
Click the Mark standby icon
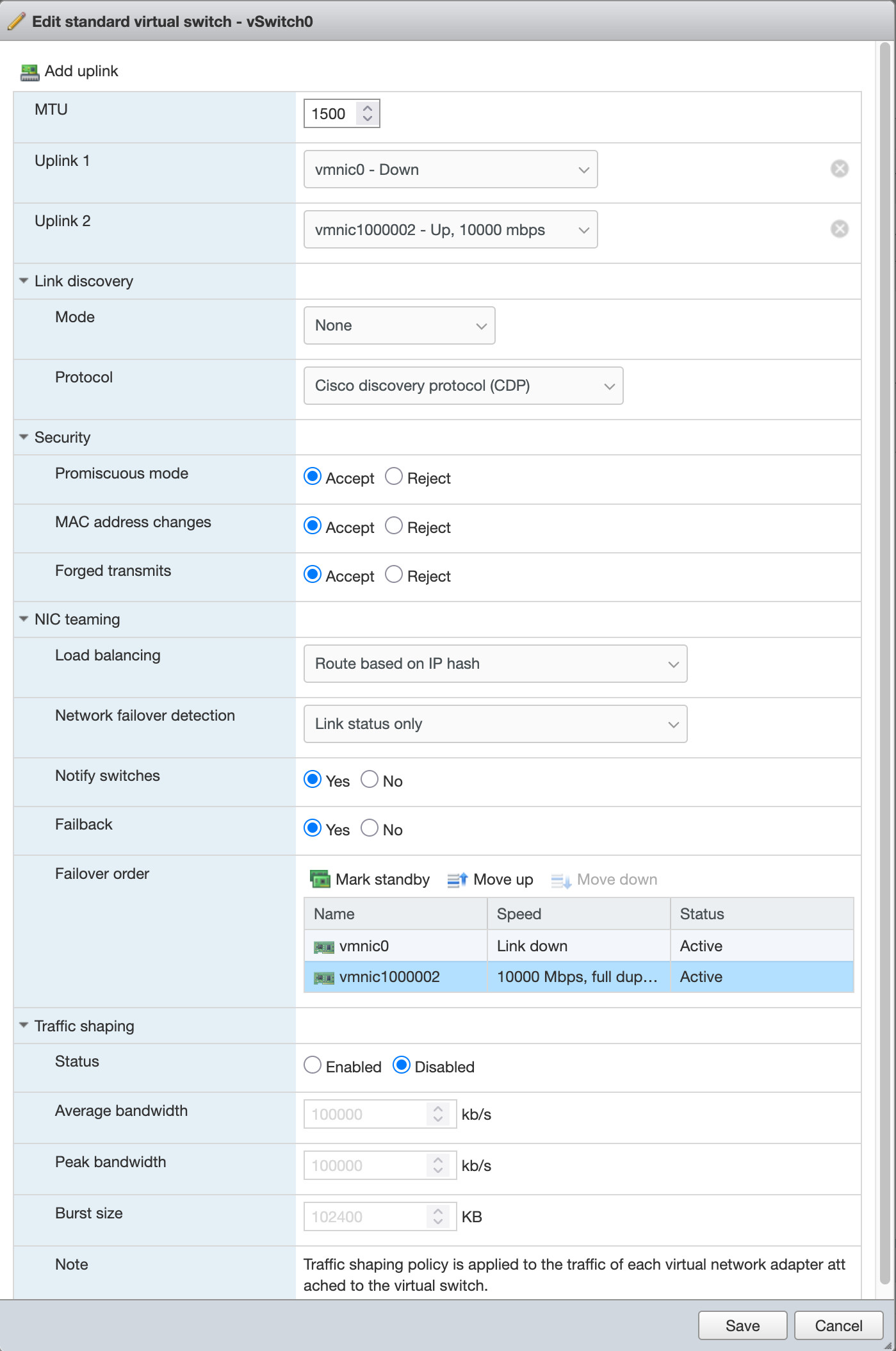[320, 879]
